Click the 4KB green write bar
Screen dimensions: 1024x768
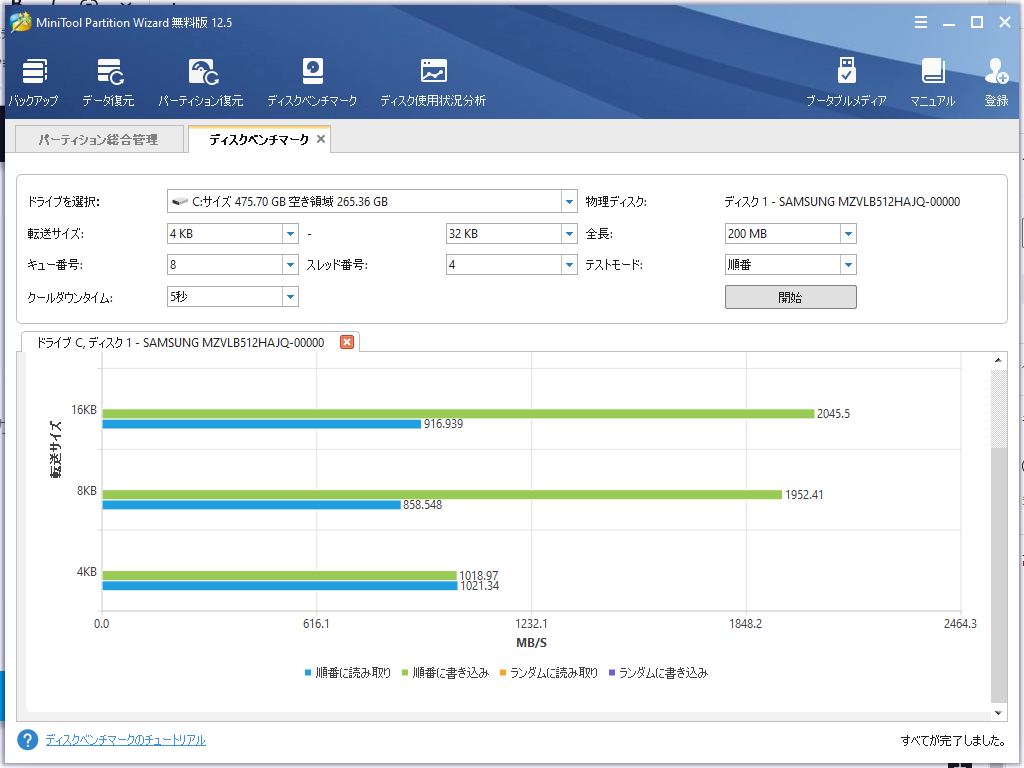pyautogui.click(x=280, y=575)
